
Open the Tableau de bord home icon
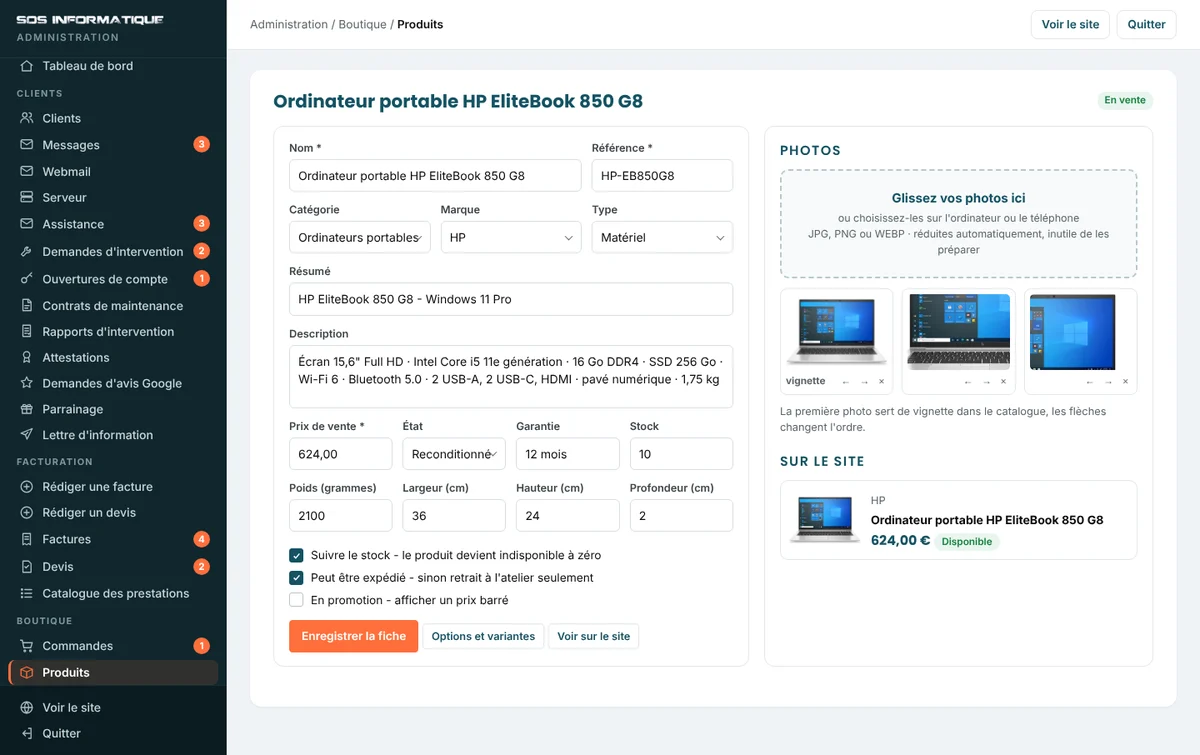pyautogui.click(x=27, y=66)
